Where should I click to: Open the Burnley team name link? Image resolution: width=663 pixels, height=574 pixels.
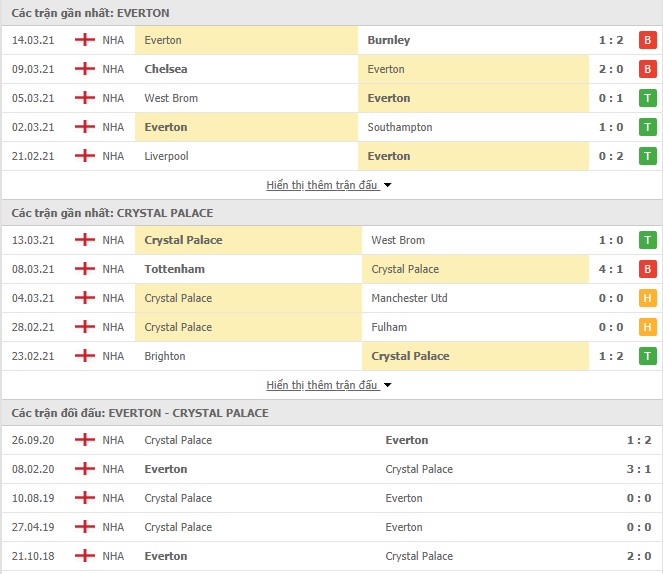coord(389,40)
